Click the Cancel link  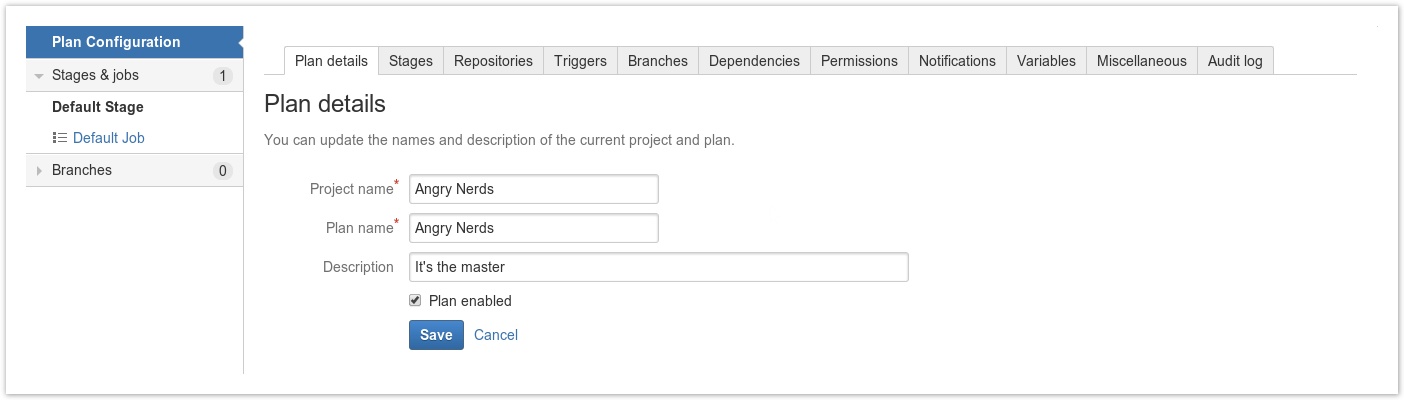pos(496,335)
